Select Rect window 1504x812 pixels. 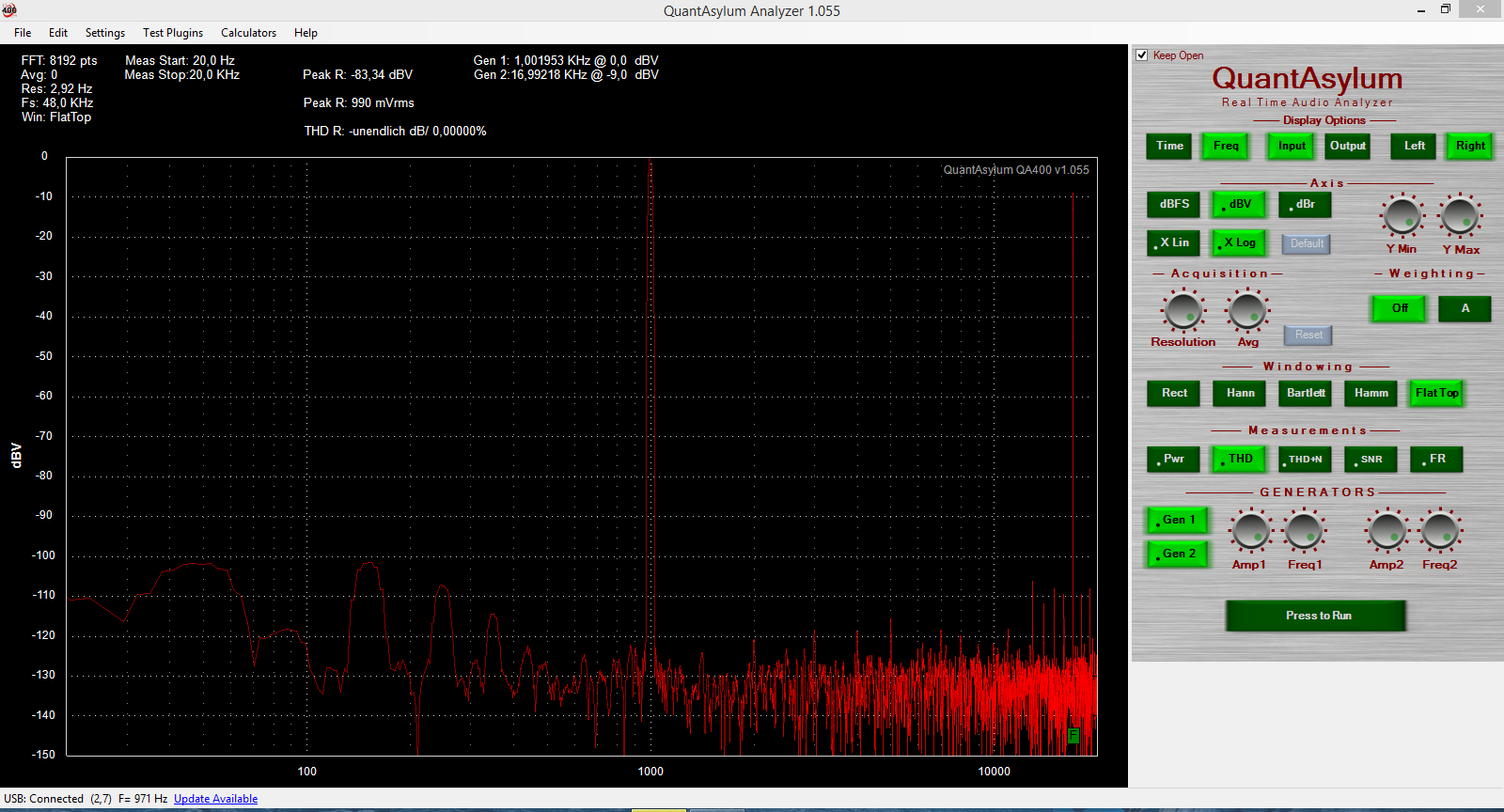click(x=1173, y=393)
